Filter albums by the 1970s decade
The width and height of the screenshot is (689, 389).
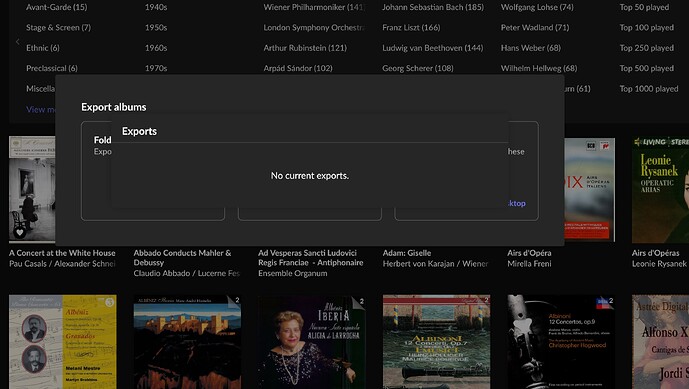tap(156, 68)
